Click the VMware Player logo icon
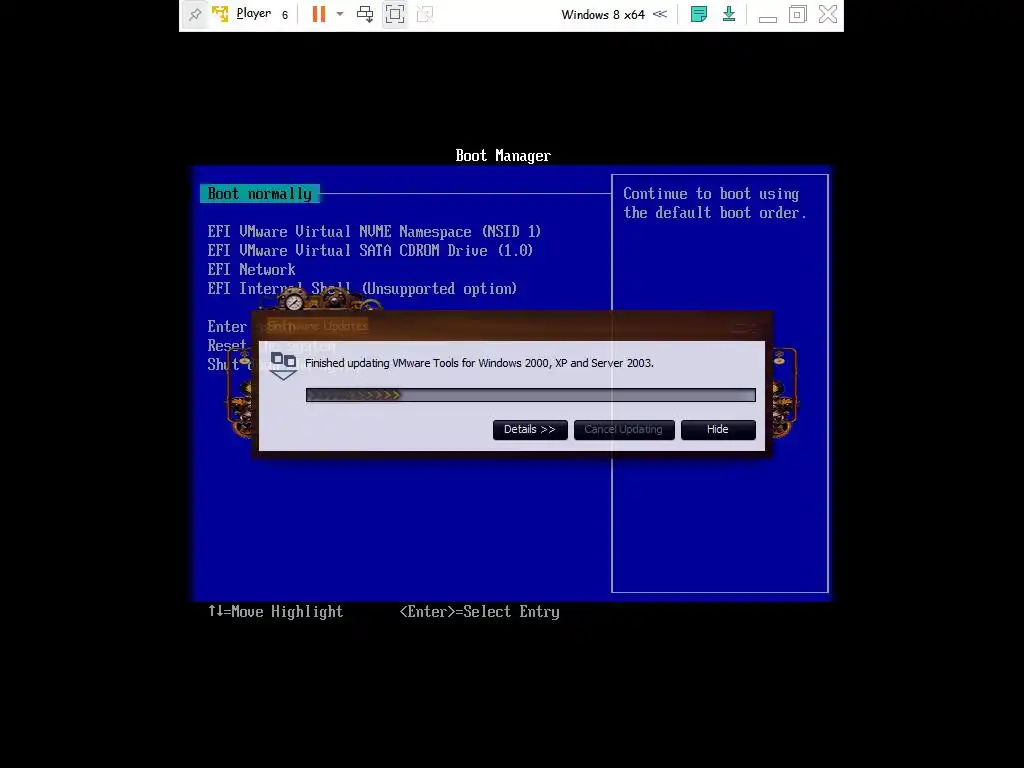The height and width of the screenshot is (768, 1024). click(220, 14)
